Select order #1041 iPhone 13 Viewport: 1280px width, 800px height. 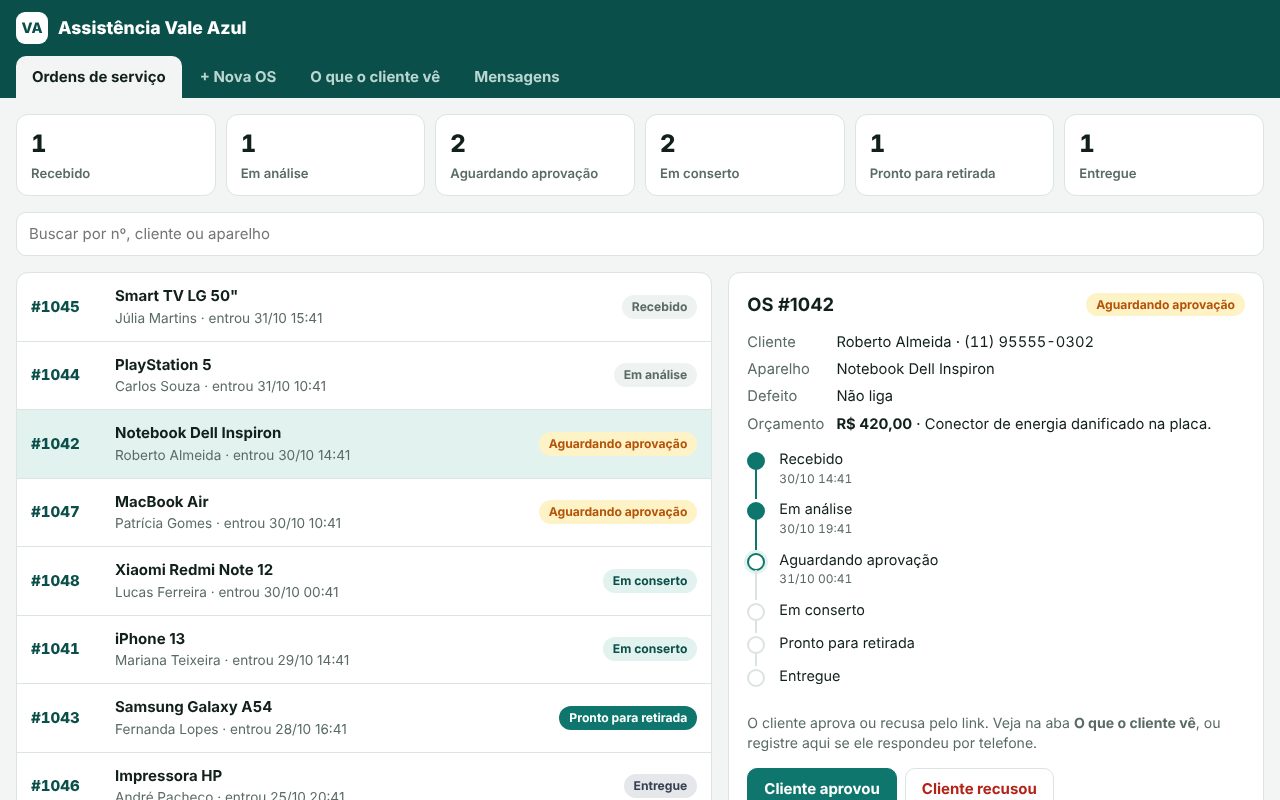pos(364,649)
